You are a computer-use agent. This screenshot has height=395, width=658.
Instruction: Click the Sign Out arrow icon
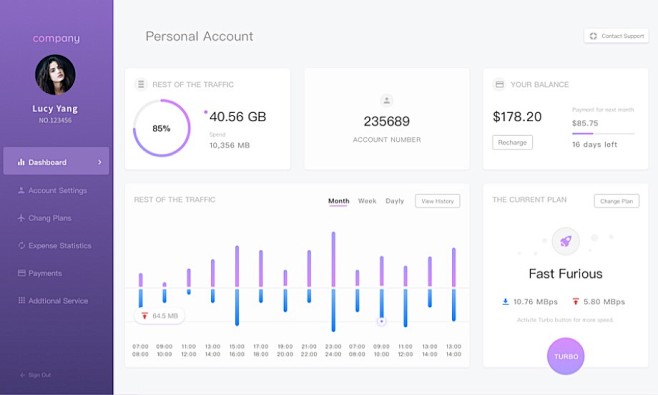pos(22,375)
